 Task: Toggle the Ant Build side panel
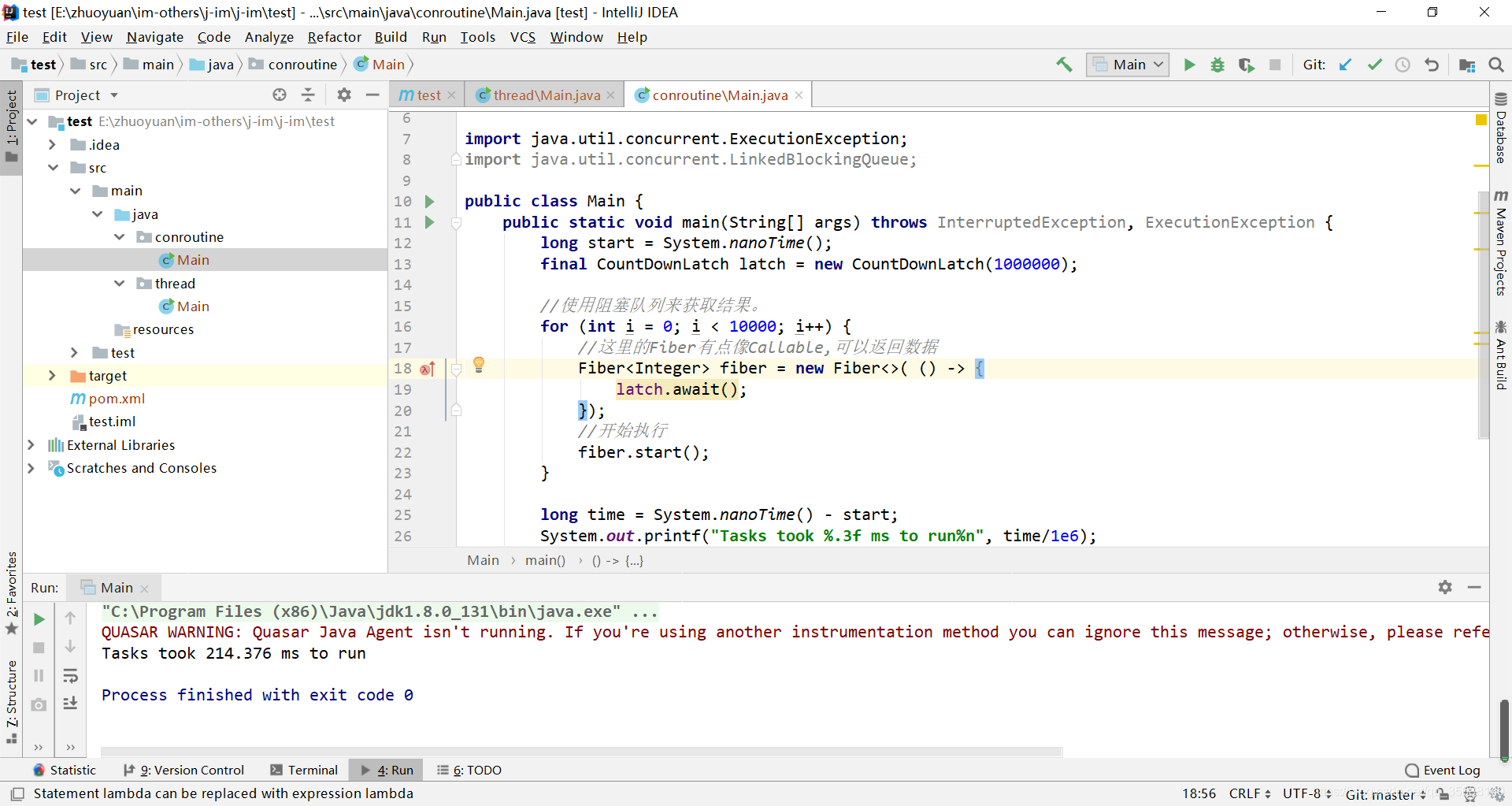tap(1501, 355)
